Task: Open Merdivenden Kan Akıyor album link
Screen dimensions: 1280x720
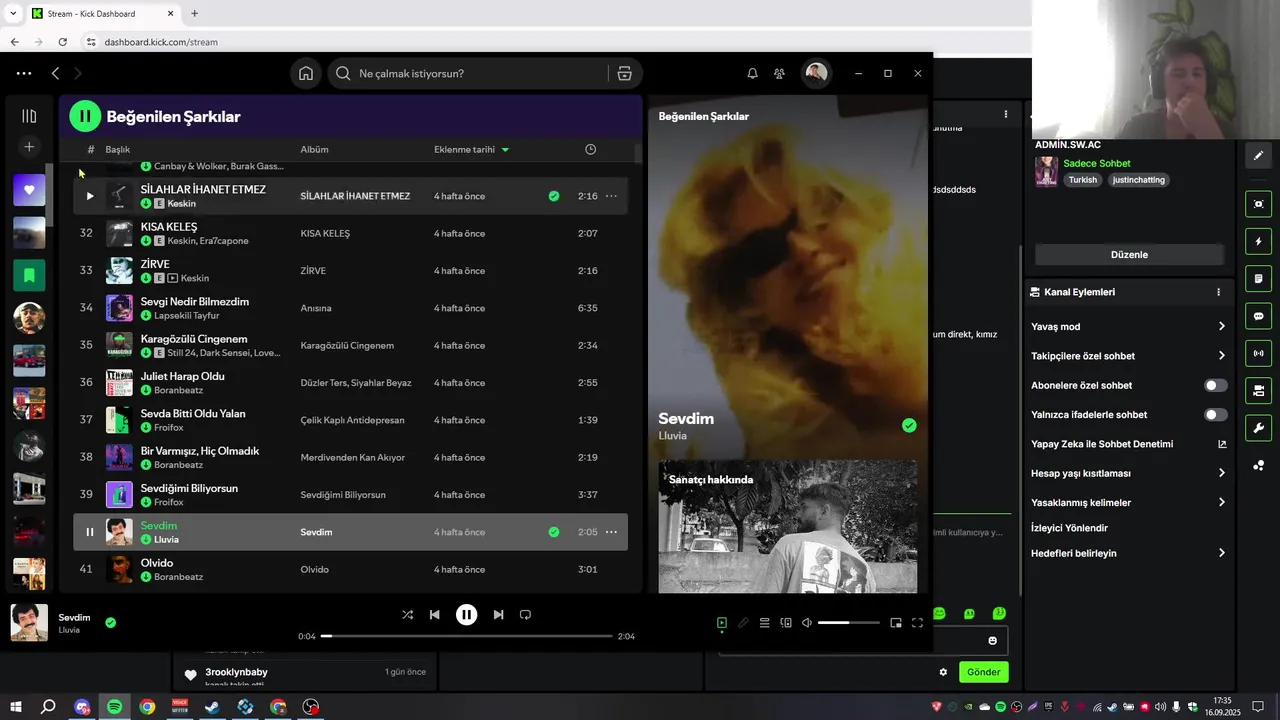Action: pos(353,457)
